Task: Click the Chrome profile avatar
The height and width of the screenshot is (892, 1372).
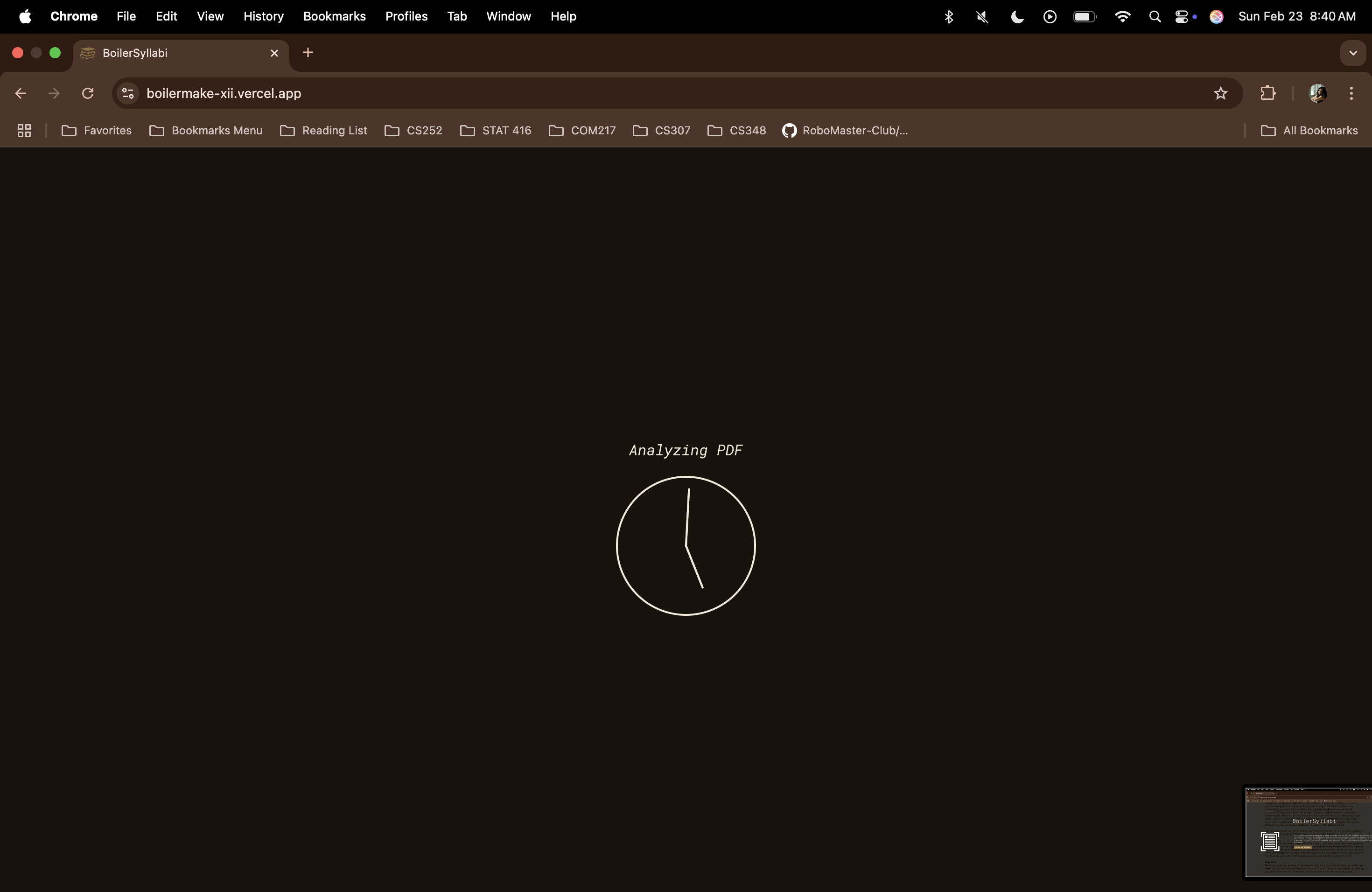Action: (1318, 93)
